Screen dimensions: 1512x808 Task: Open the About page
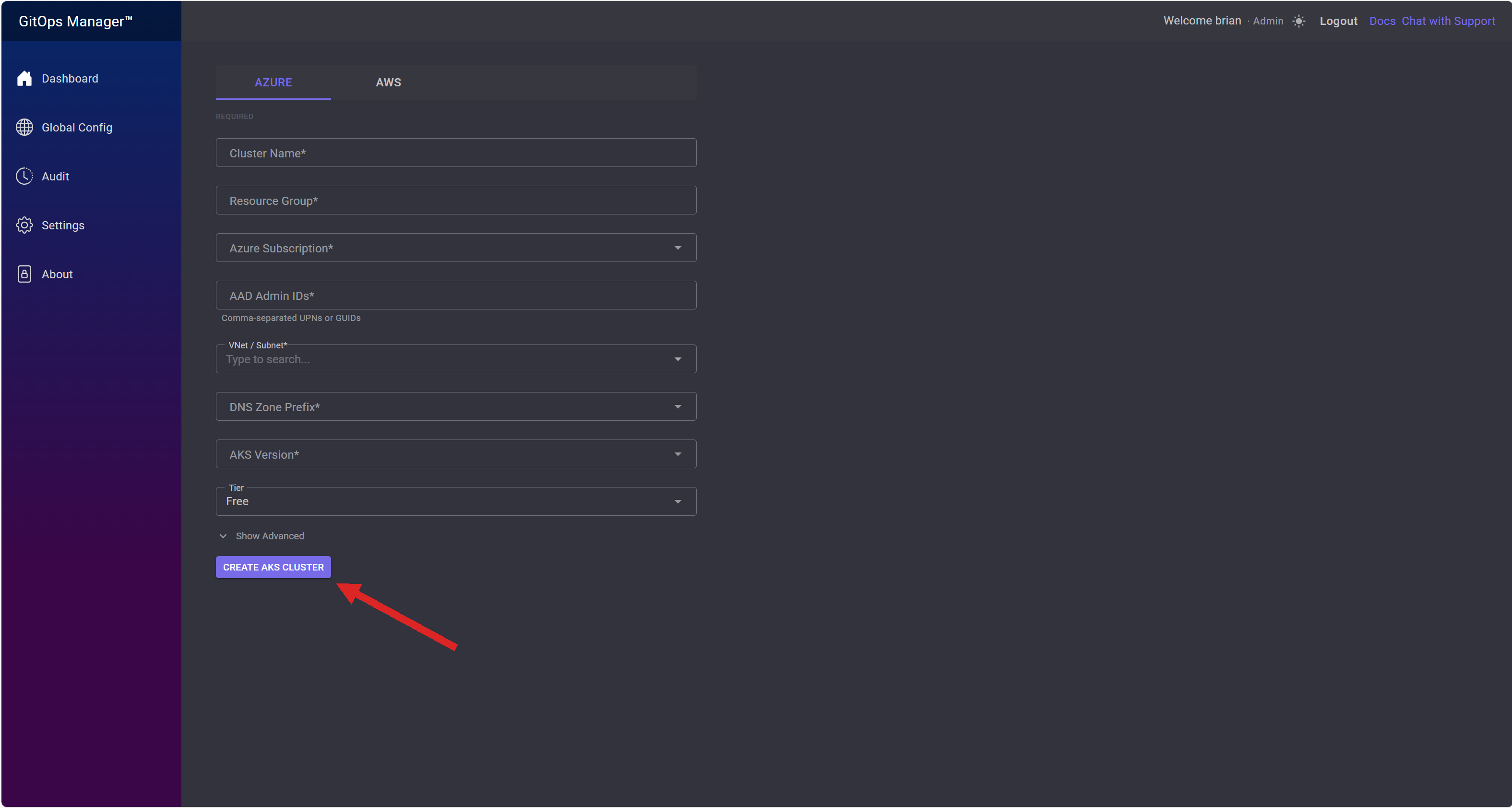(x=57, y=274)
